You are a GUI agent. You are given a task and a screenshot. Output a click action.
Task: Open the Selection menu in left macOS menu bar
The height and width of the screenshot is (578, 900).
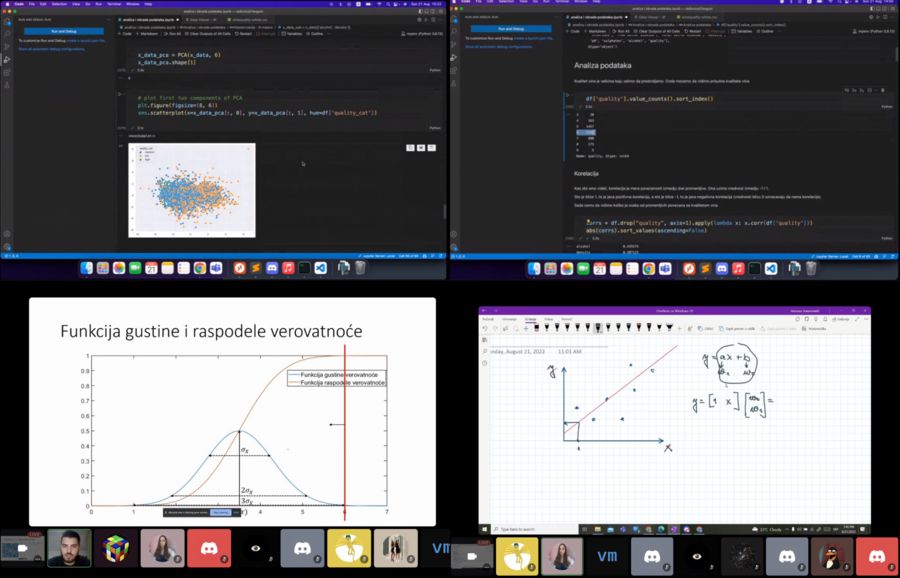click(57, 3)
